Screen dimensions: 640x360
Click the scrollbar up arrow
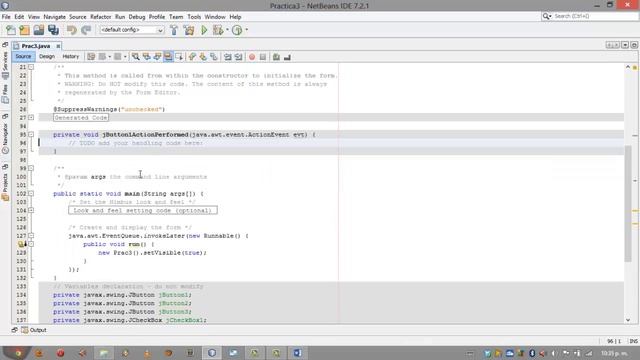point(628,67)
